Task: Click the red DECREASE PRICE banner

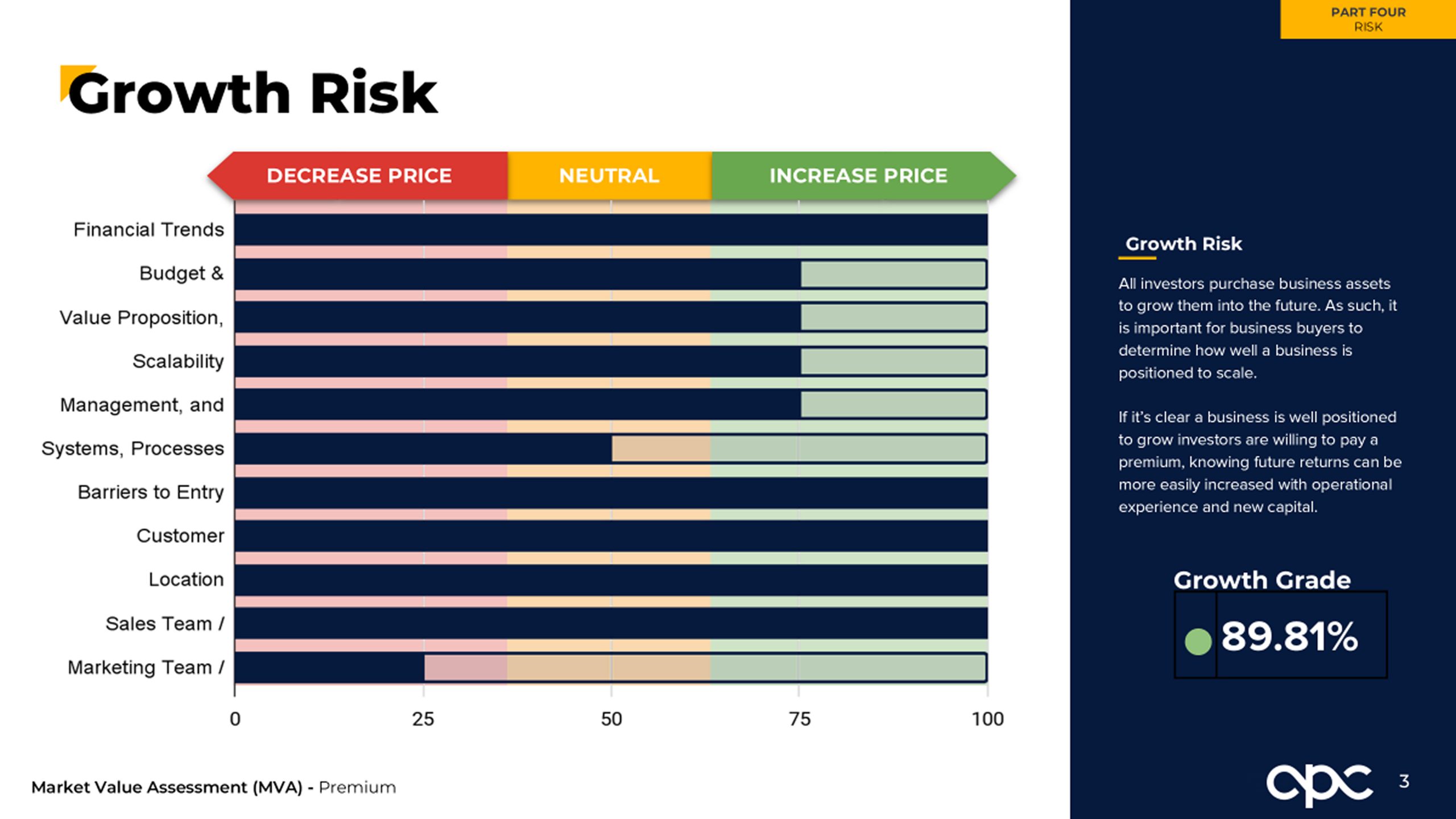Action: 359,176
